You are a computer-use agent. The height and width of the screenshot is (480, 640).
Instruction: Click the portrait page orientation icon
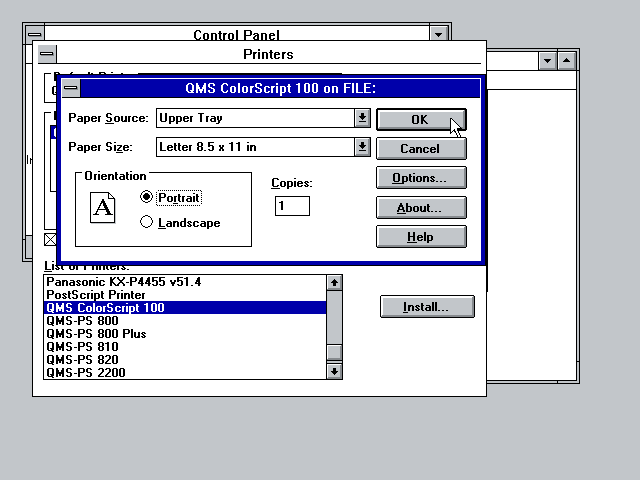[102, 207]
